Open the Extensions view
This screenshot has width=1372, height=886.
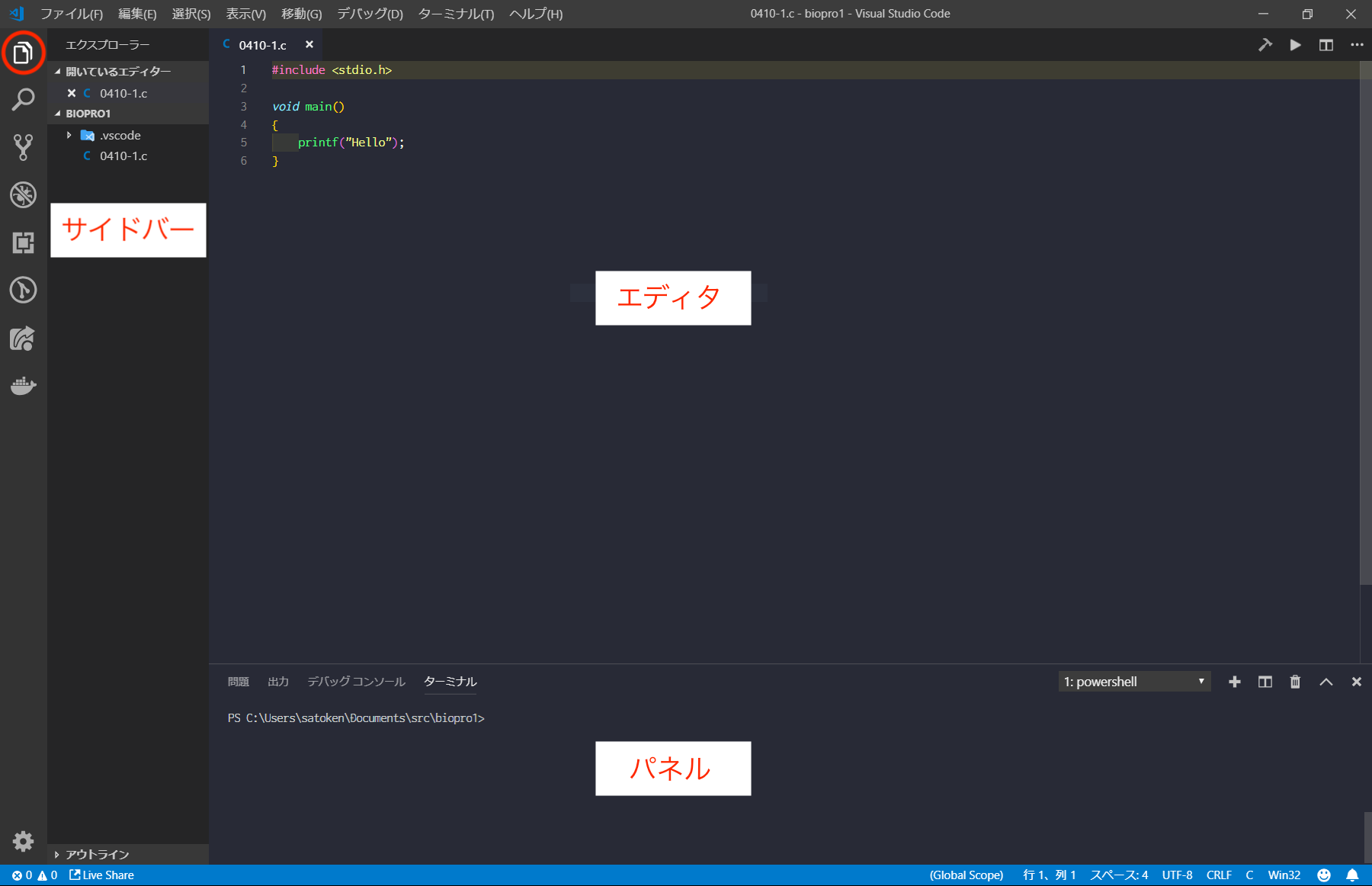[23, 242]
